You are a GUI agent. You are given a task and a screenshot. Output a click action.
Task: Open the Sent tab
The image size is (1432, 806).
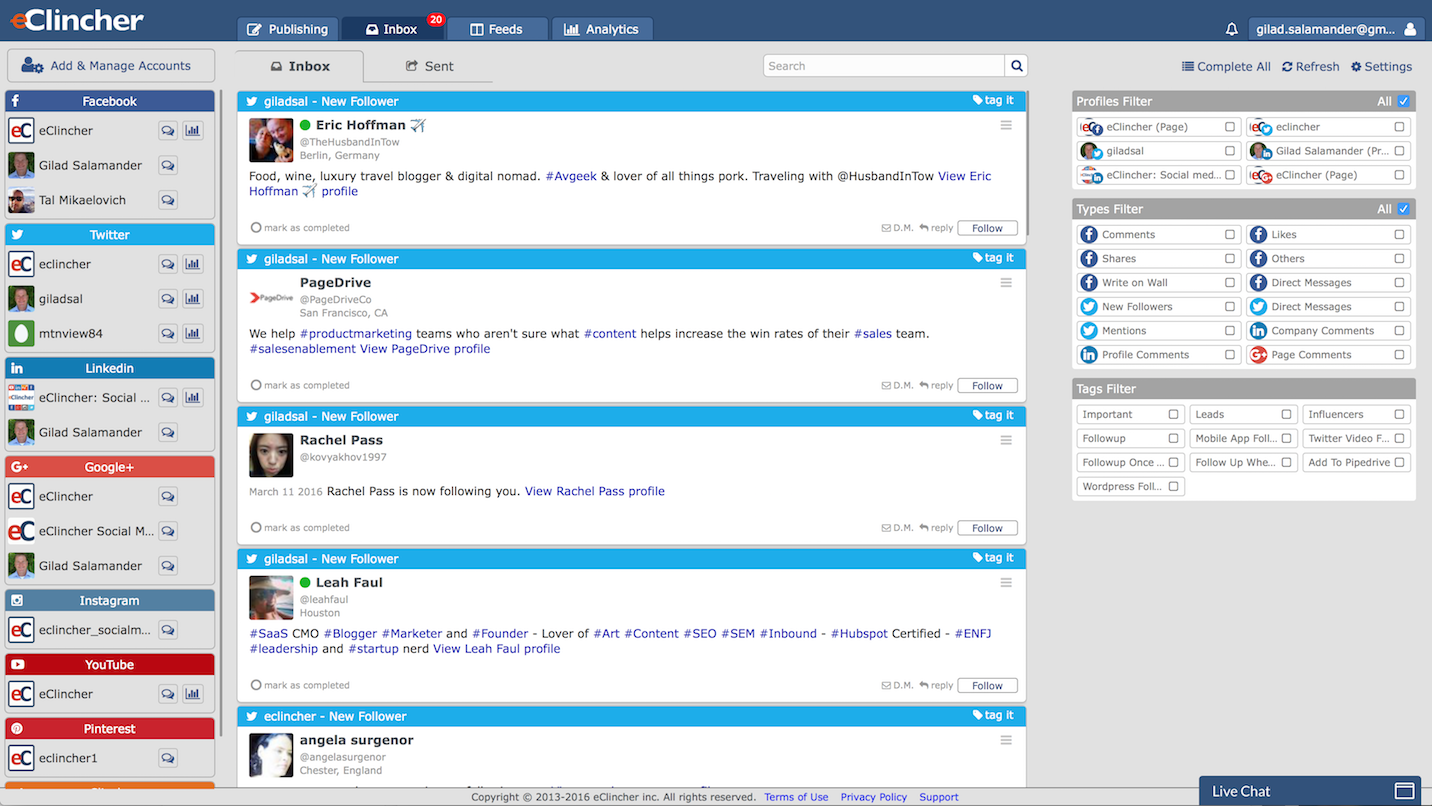coord(429,66)
